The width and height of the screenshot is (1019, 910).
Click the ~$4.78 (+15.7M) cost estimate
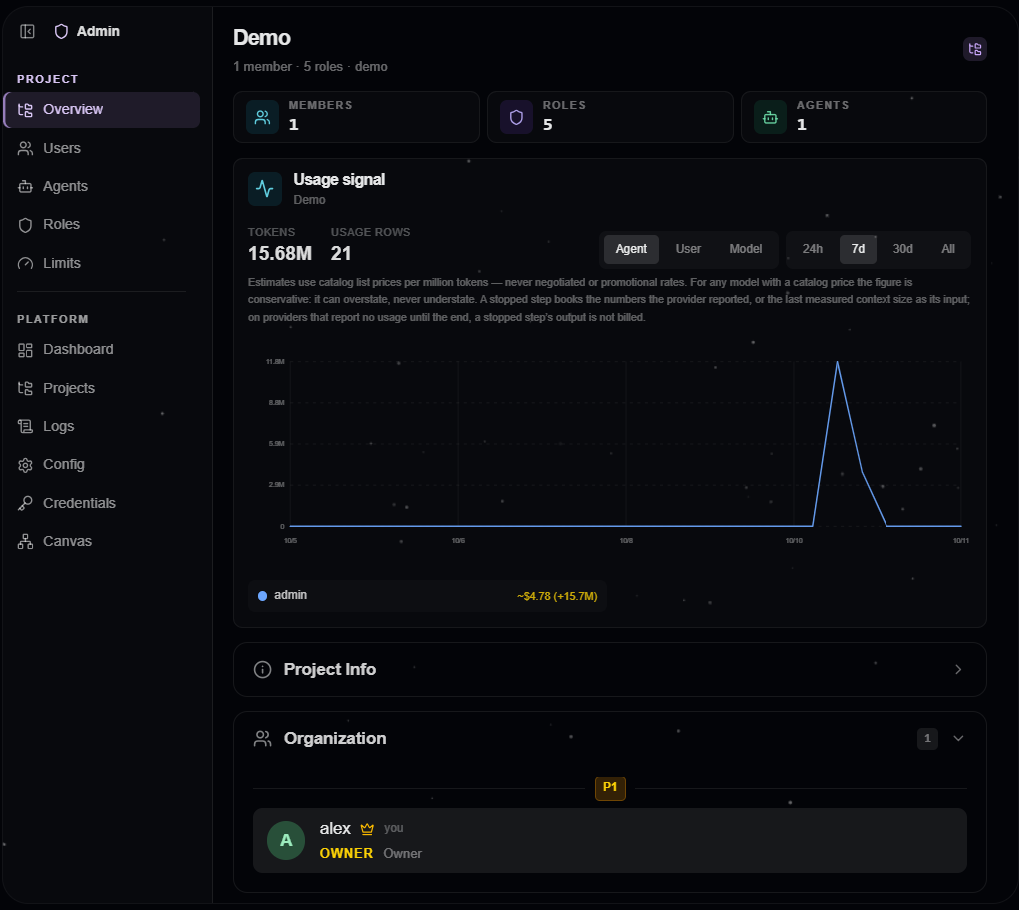[557, 596]
